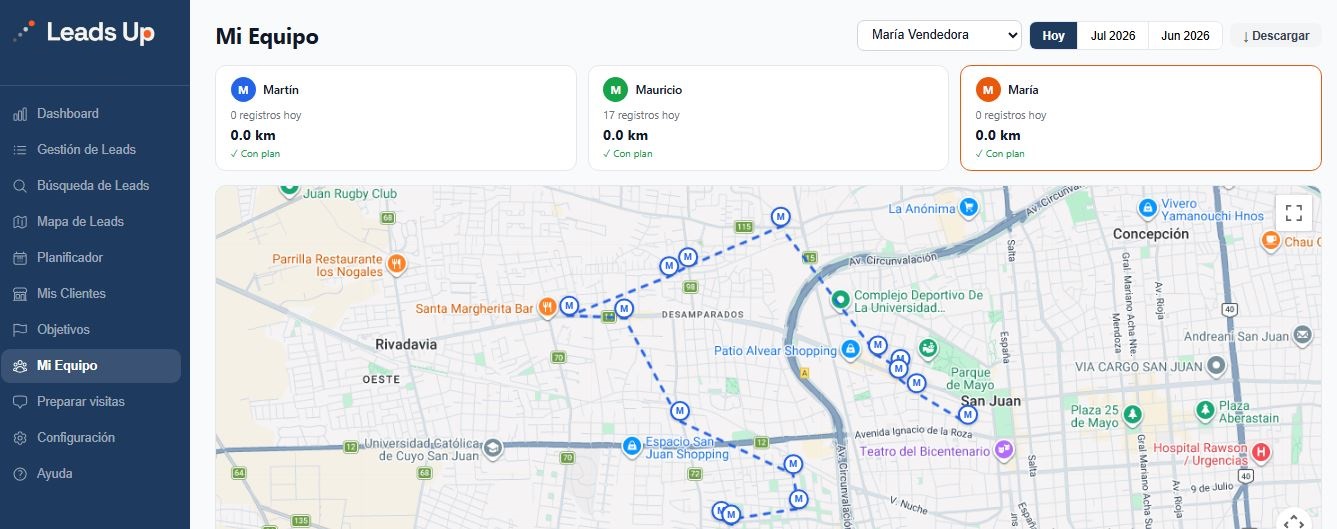This screenshot has height=529, width=1337.
Task: Click the route marker next to Santa Margherita Bar
Action: [569, 305]
